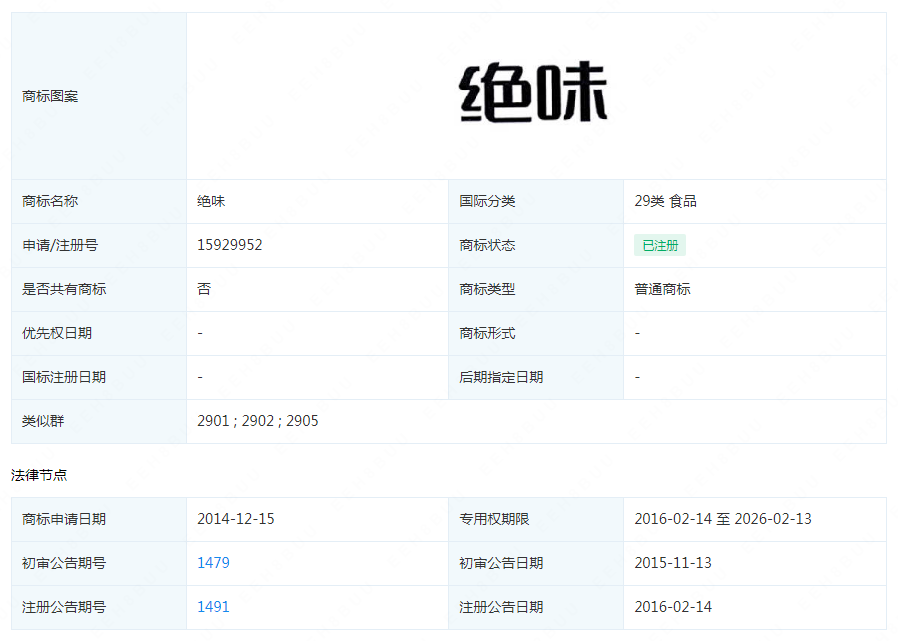Select the registration number 15929952

pos(230,245)
